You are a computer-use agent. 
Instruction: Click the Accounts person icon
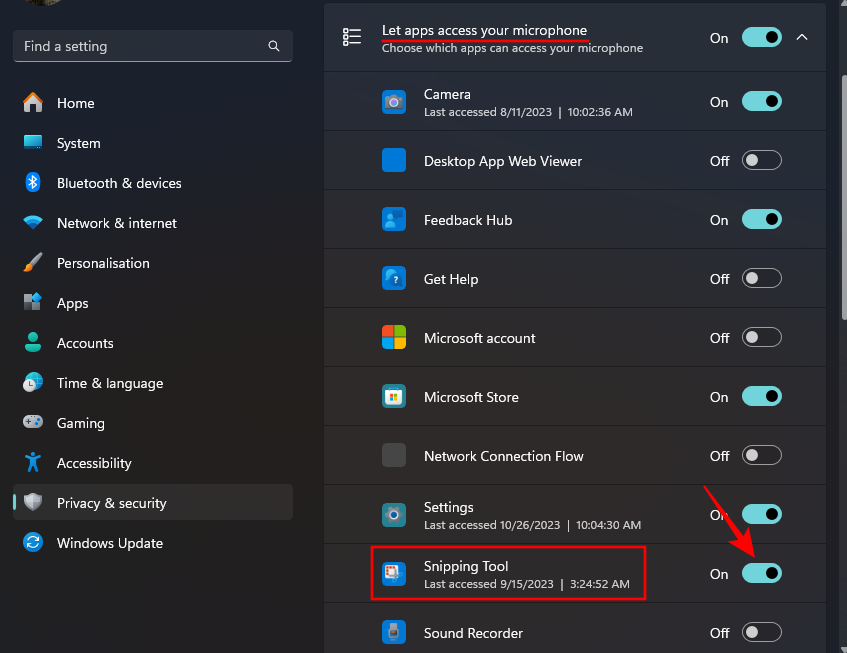pos(33,342)
